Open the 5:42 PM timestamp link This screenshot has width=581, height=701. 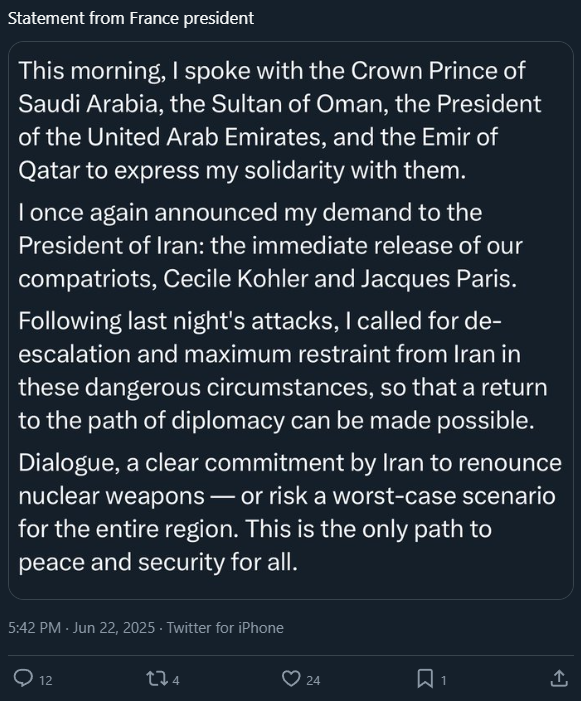click(34, 628)
